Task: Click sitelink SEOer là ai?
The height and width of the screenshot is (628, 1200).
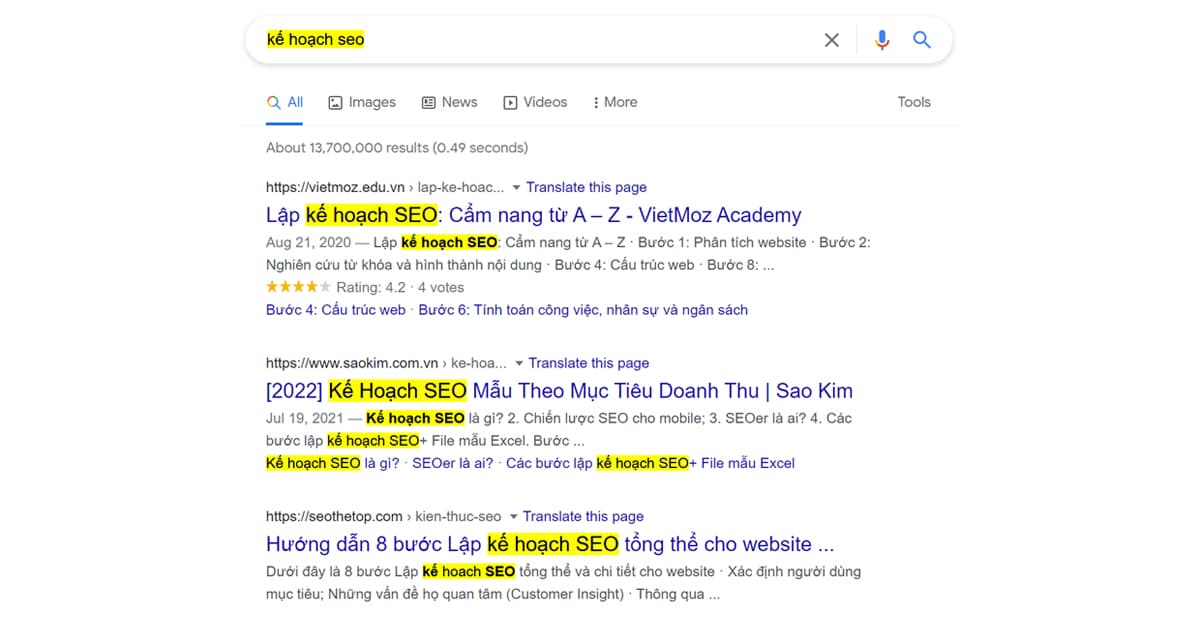Action: [x=453, y=463]
